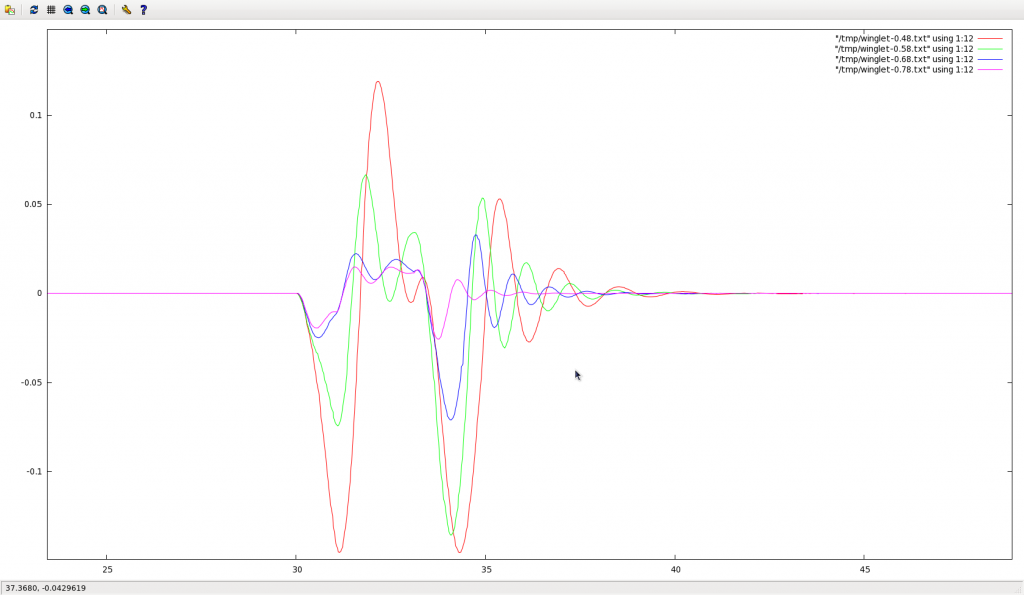Open the terminal configuration dialog
The image size is (1024, 595).
coord(125,10)
